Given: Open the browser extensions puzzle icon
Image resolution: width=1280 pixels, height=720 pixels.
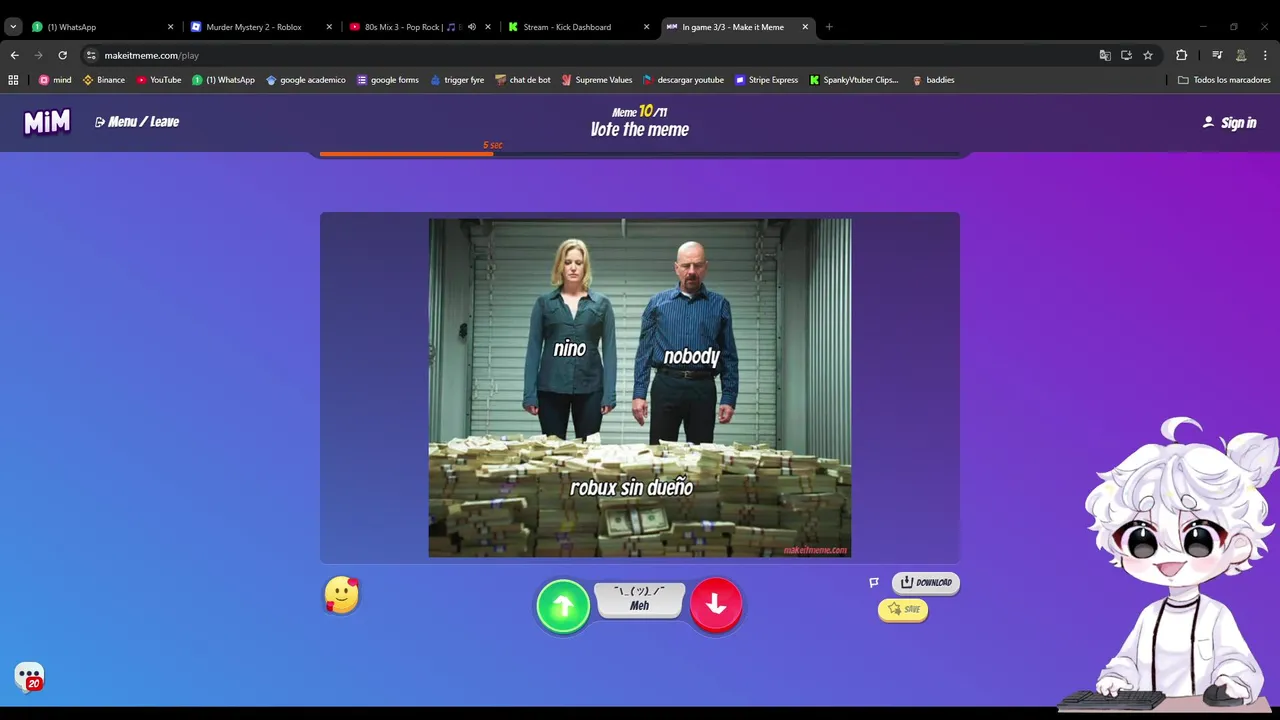Looking at the screenshot, I should 1181,55.
